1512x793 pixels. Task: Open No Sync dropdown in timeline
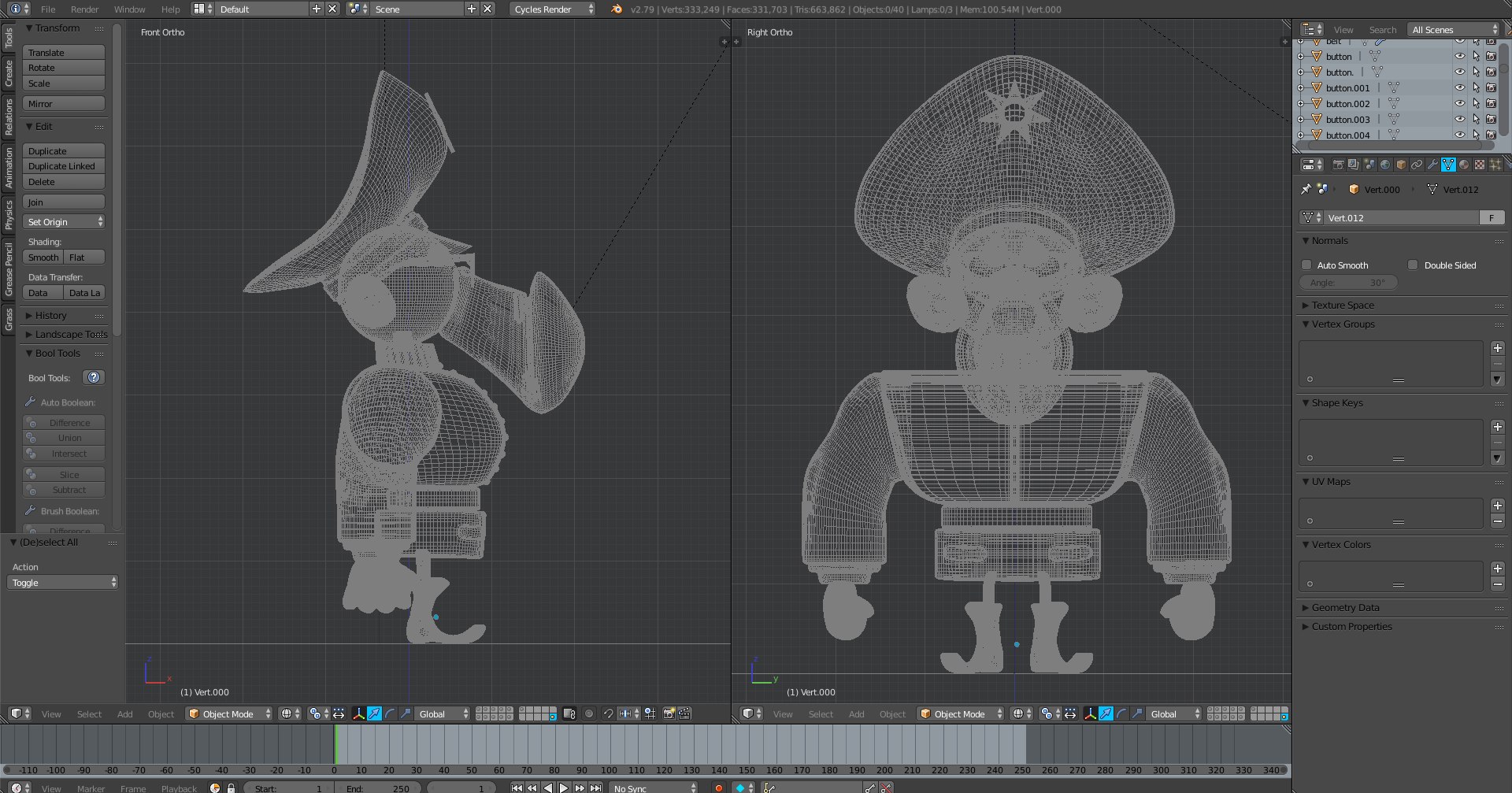coord(655,787)
